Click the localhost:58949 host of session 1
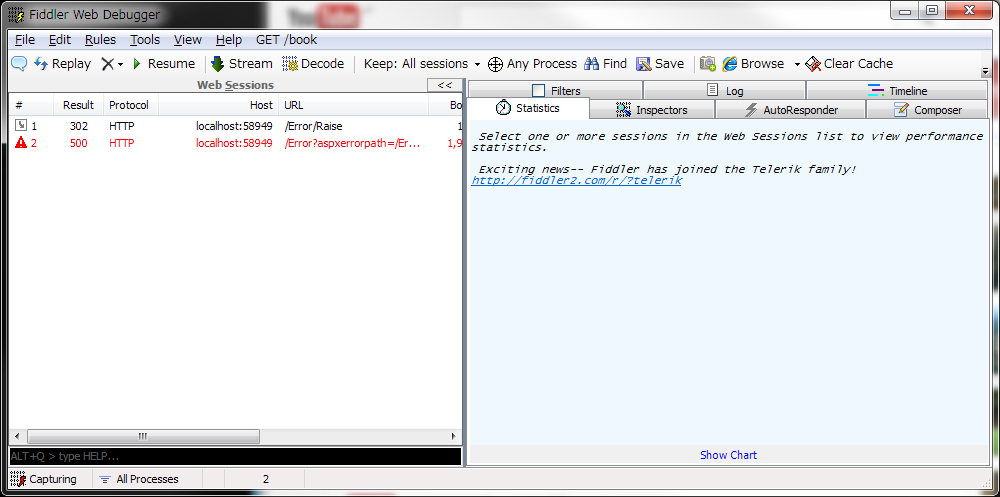Image resolution: width=1000 pixels, height=497 pixels. tap(234, 126)
